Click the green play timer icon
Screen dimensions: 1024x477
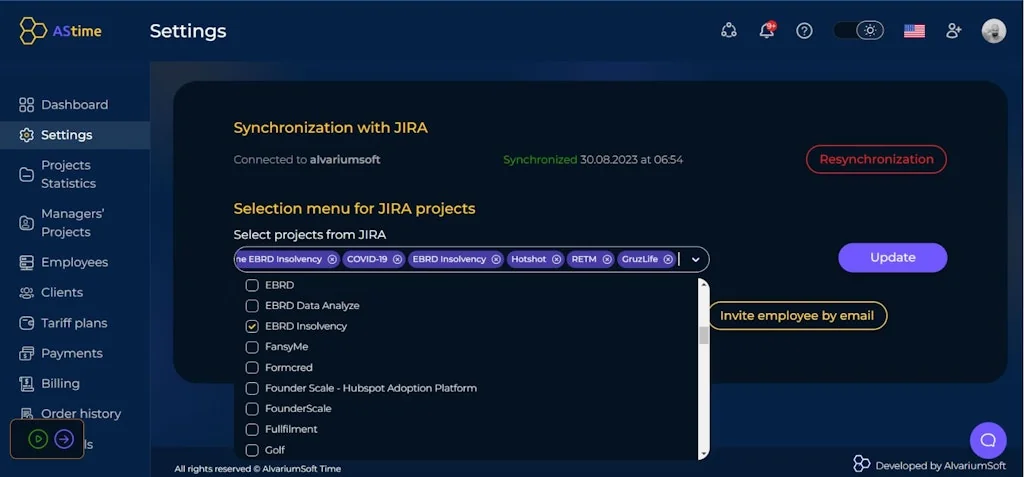pyautogui.click(x=38, y=438)
